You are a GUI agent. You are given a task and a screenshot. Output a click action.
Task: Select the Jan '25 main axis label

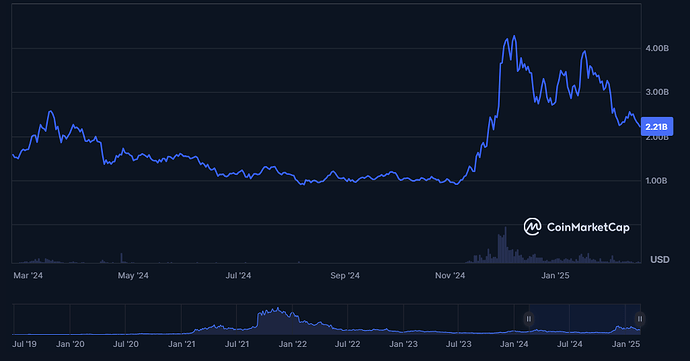pos(555,276)
